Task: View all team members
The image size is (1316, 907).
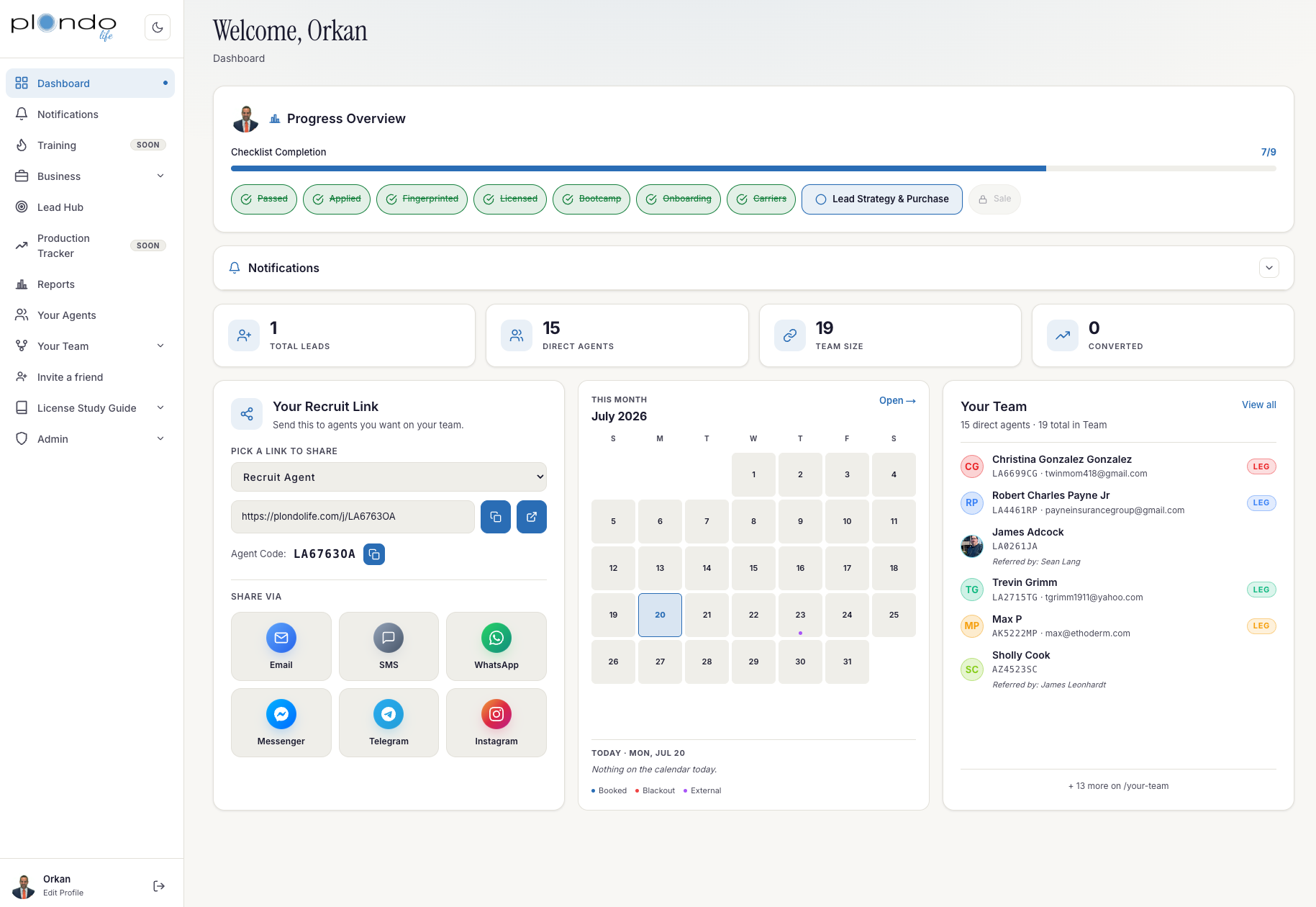Action: point(1259,405)
